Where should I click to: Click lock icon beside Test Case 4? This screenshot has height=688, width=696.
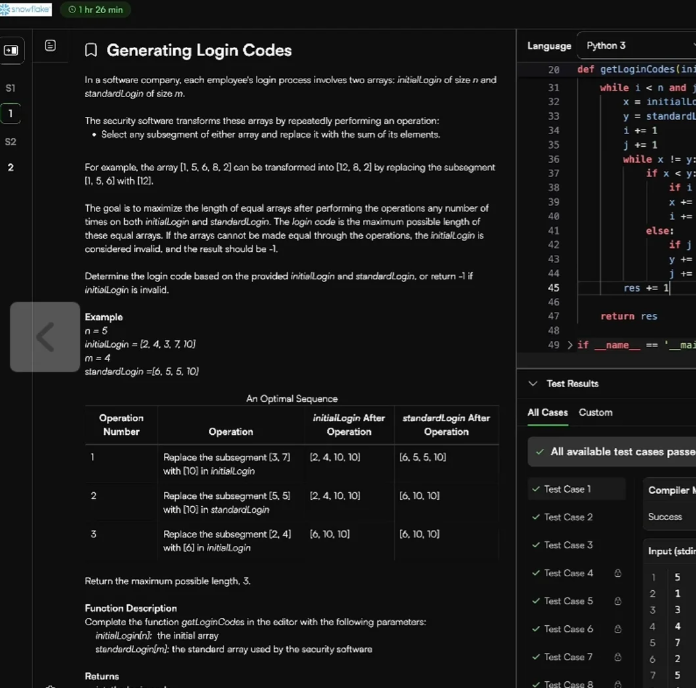click(x=617, y=573)
